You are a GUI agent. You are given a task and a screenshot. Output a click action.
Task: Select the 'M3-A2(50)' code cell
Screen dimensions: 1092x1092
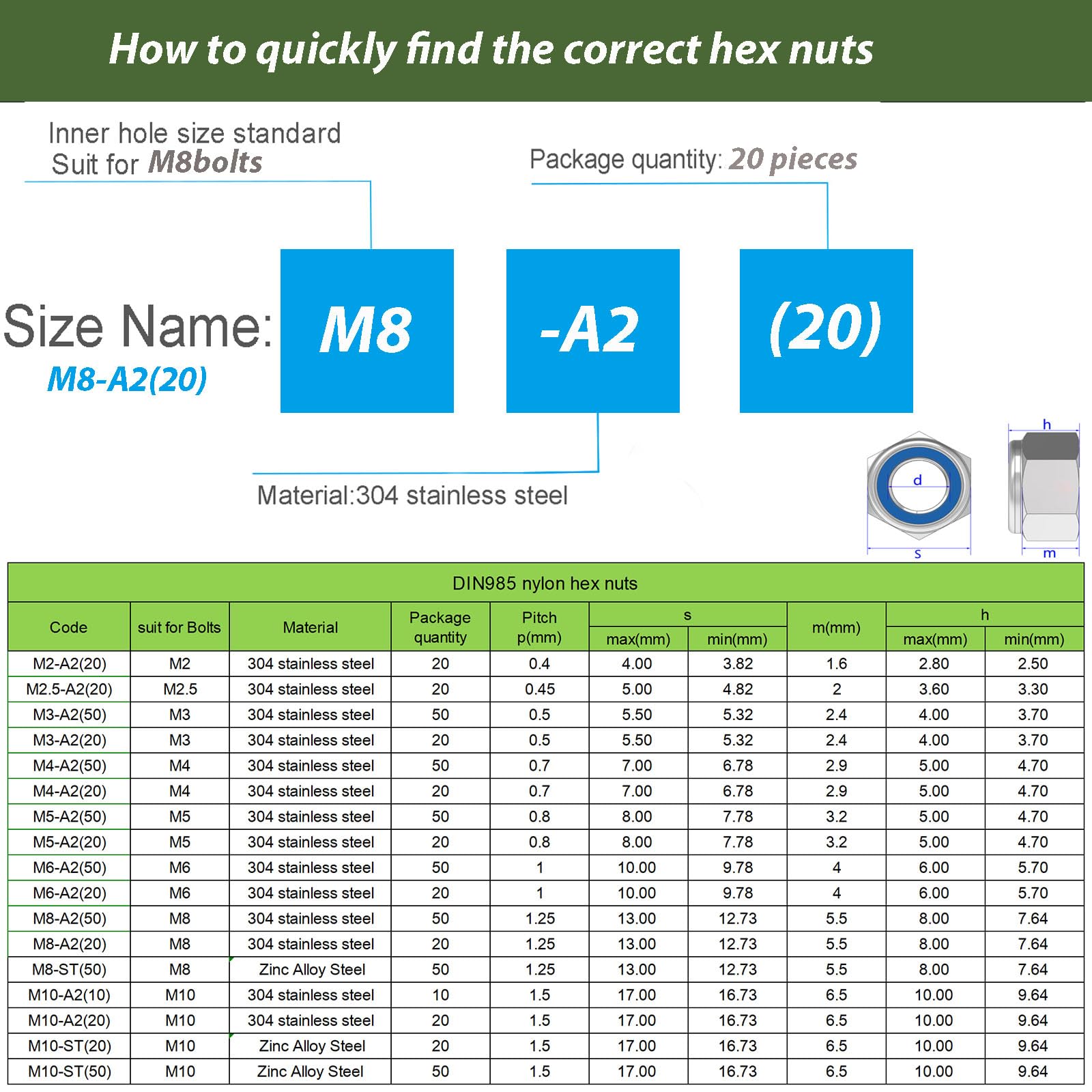pyautogui.click(x=70, y=715)
